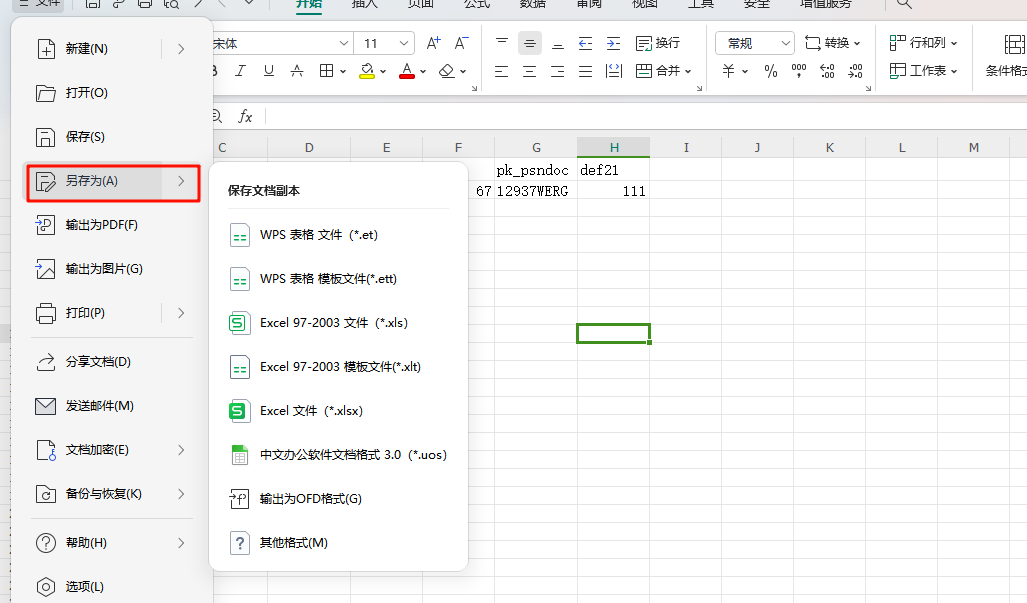This screenshot has width=1027, height=603.
Task: Toggle Wrap Text (换行)
Action: click(658, 43)
